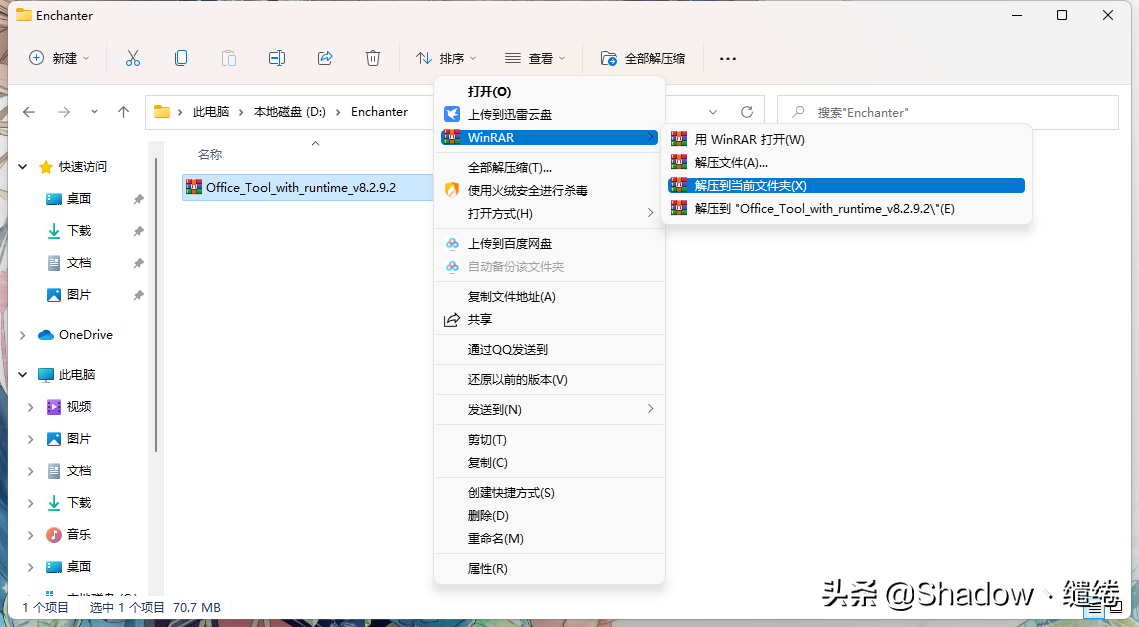Image resolution: width=1139 pixels, height=627 pixels.
Task: Click the 名称 column header
Action: (210, 154)
